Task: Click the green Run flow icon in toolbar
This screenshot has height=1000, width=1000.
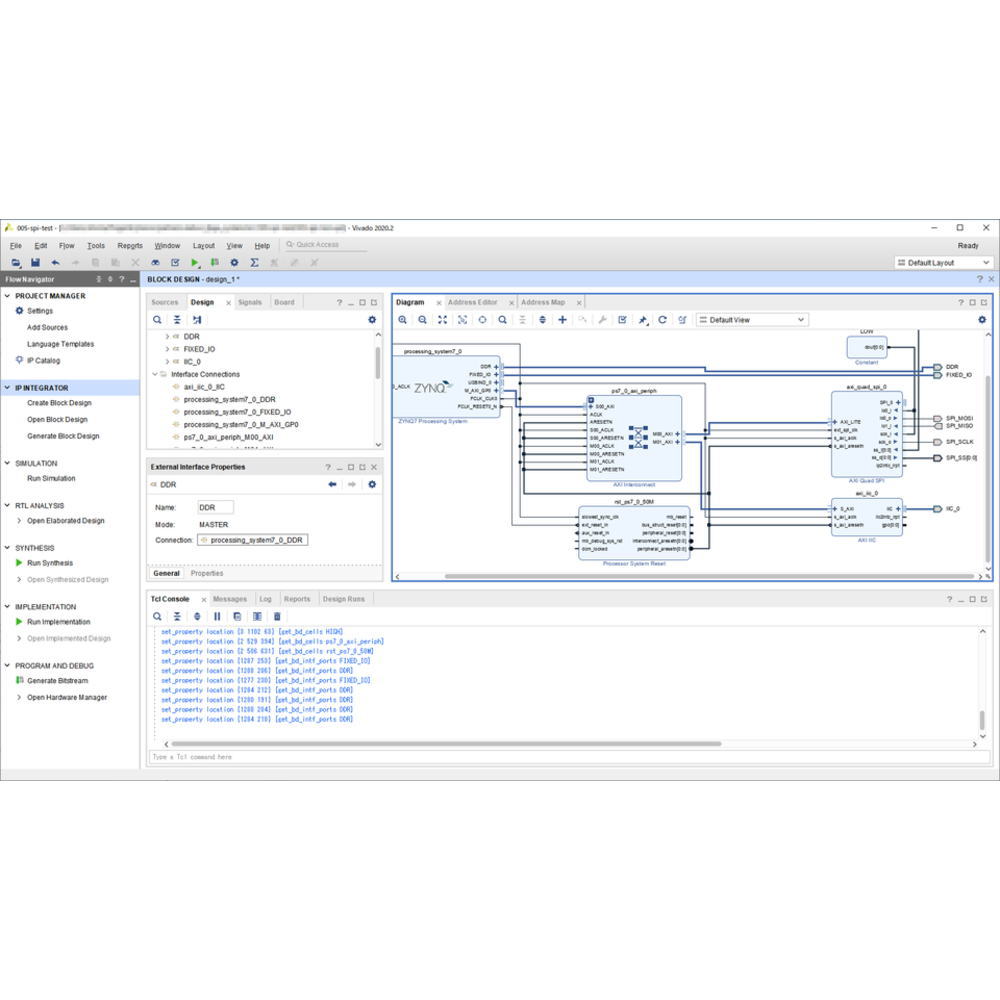Action: pyautogui.click(x=195, y=263)
